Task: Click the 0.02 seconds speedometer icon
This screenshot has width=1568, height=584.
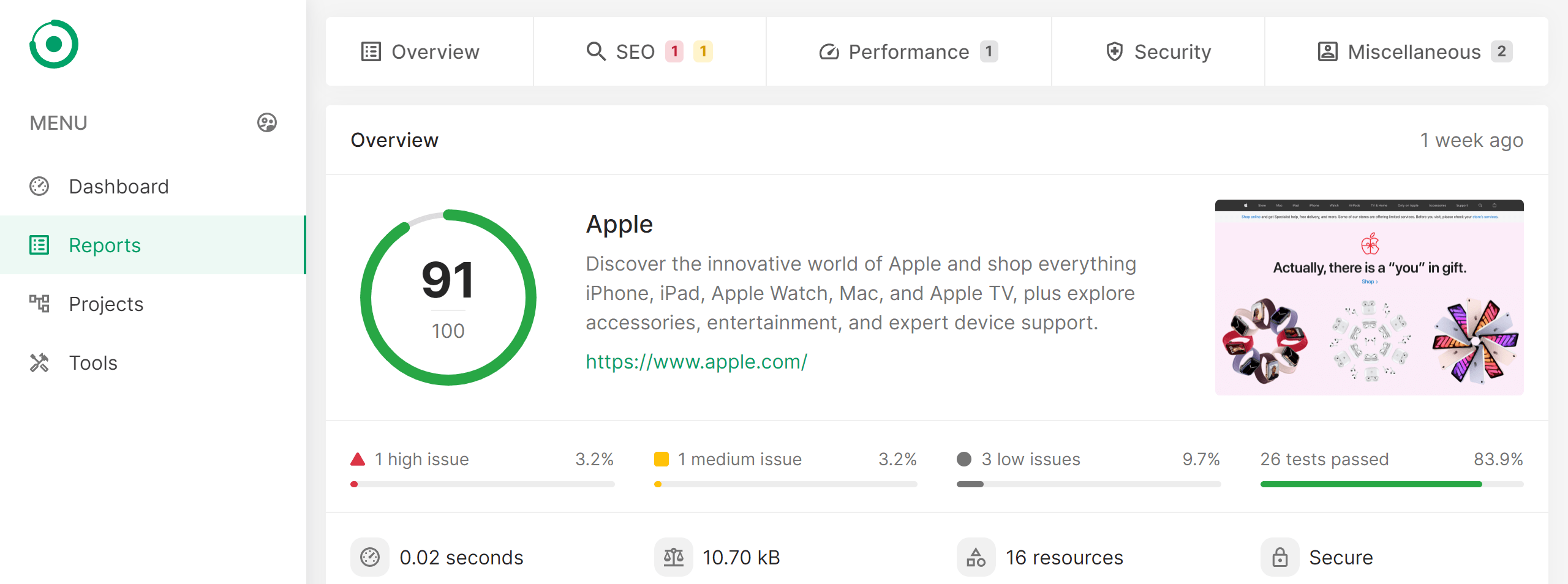Action: click(x=369, y=557)
